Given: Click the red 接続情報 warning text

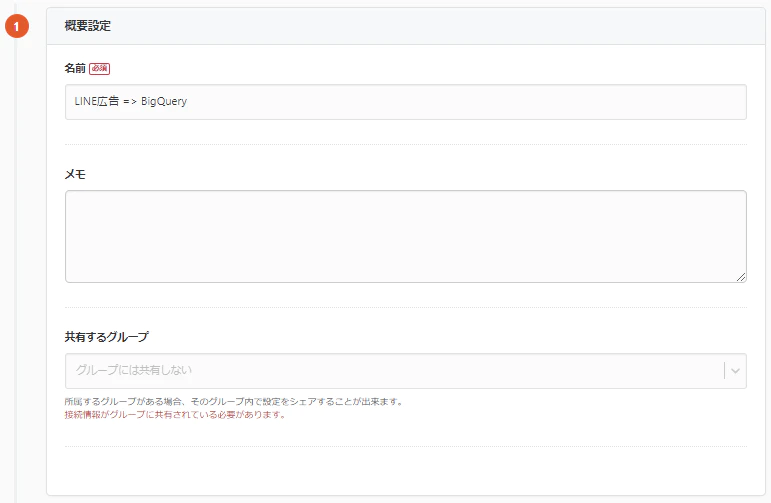Looking at the screenshot, I should click(175, 414).
